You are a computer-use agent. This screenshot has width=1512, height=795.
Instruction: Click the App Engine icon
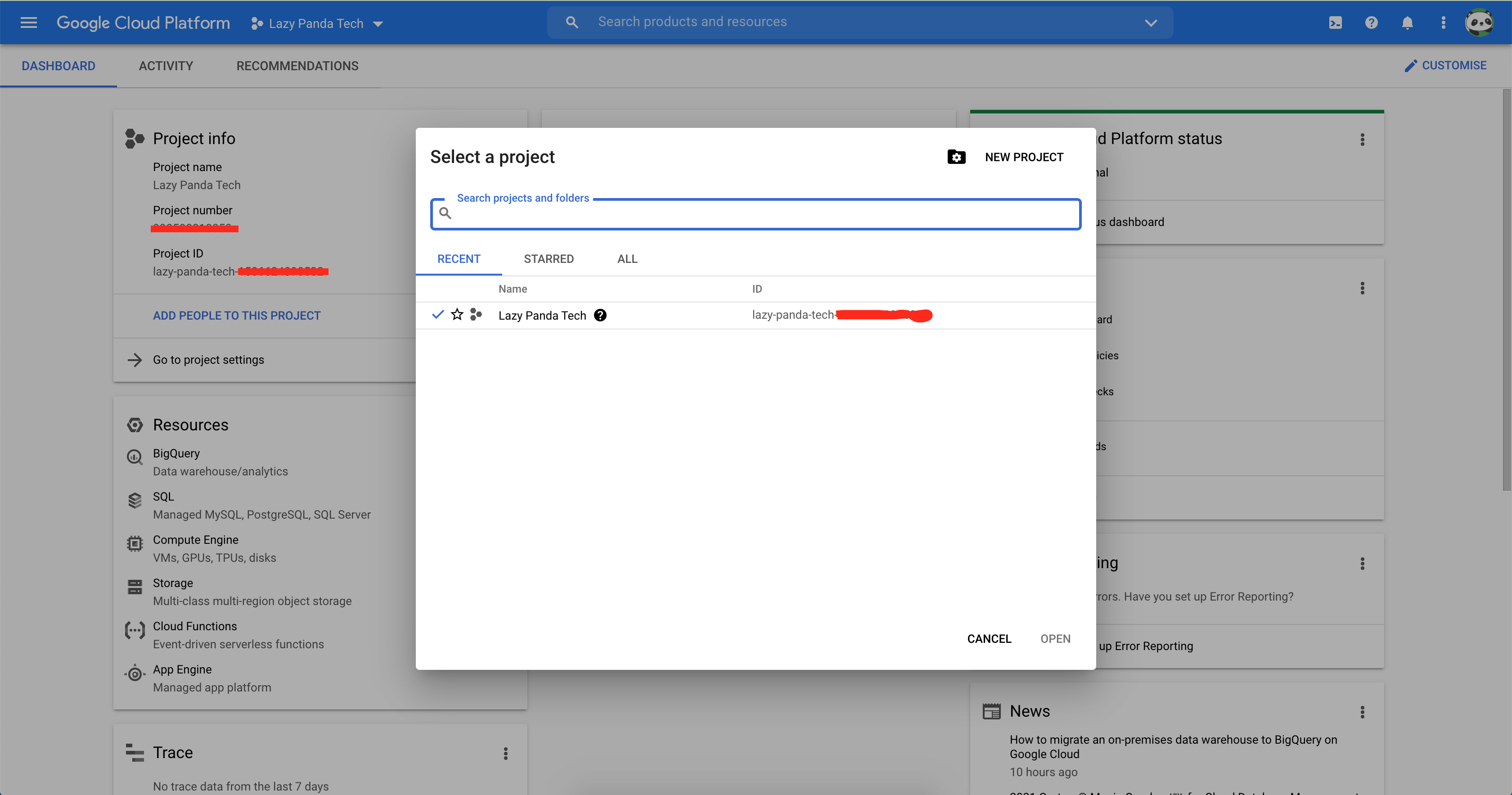(135, 673)
